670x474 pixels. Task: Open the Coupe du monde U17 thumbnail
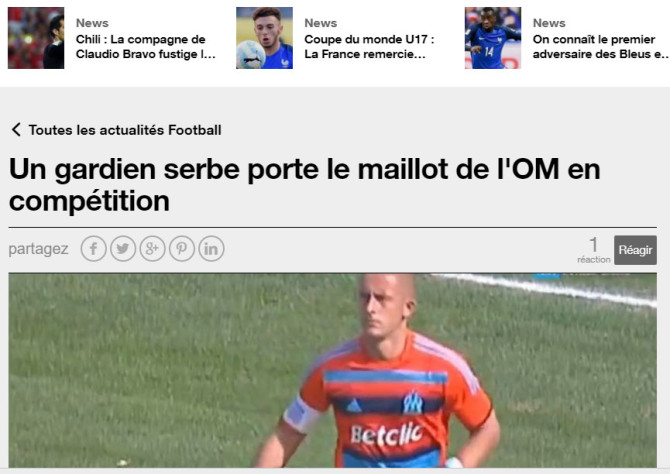pyautogui.click(x=264, y=38)
